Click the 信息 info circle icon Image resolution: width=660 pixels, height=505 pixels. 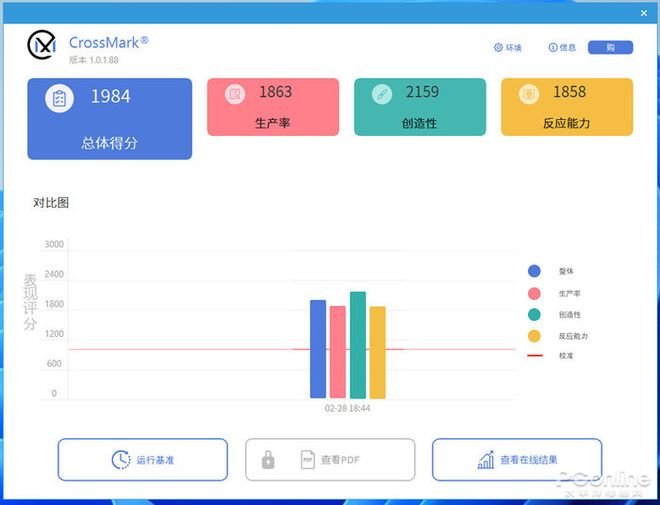pos(553,48)
